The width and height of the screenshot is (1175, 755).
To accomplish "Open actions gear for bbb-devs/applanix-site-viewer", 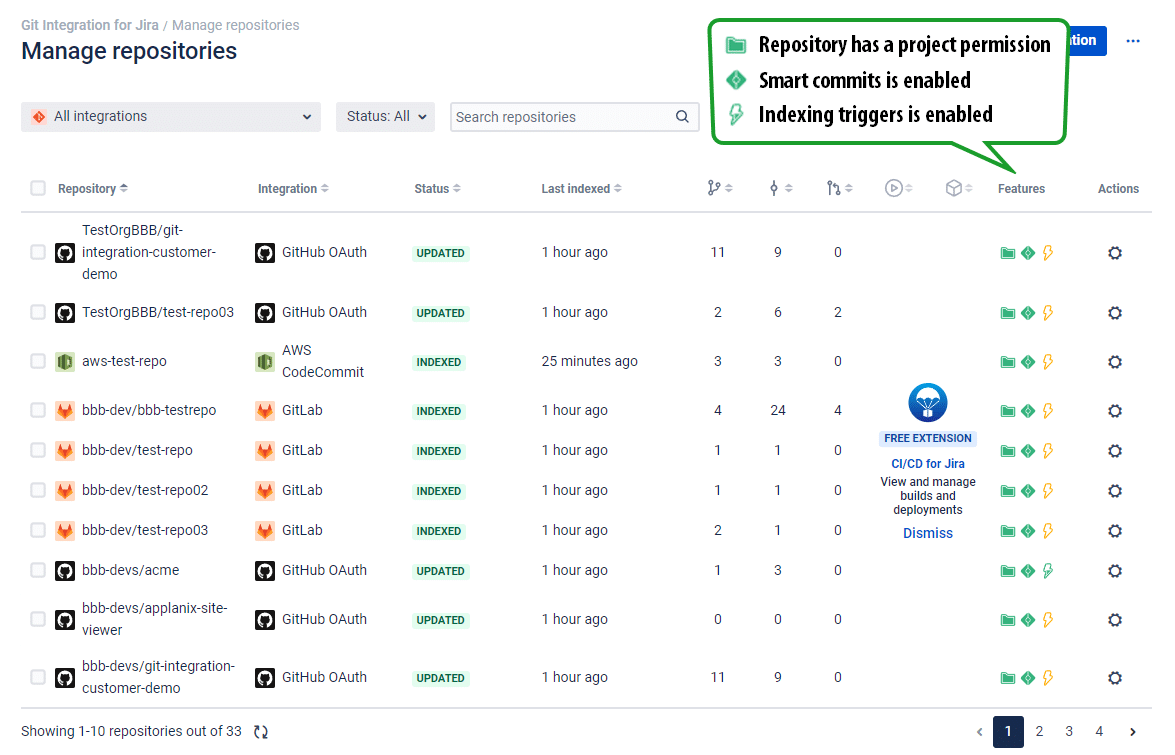I will (1115, 620).
